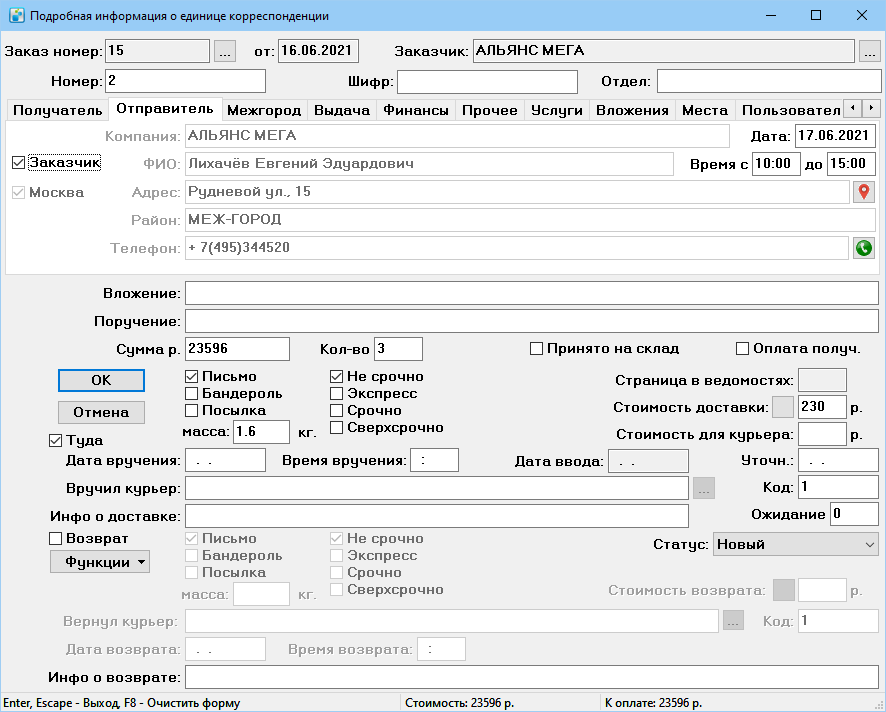
Task: Open the Межгород tab
Action: pos(264,110)
